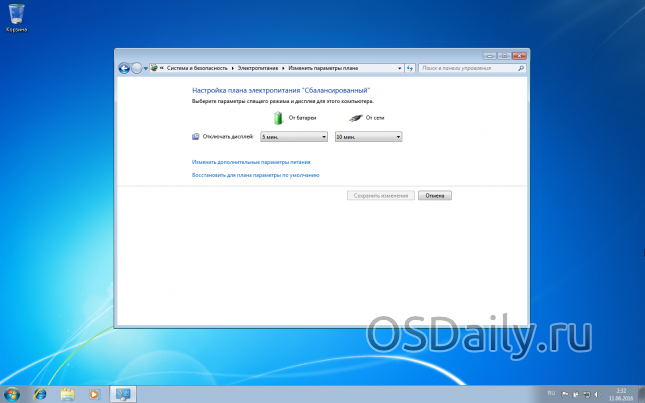Screen dimensions: 645x403
Task: Click the Control Panel taskbar button
Action: [122, 392]
